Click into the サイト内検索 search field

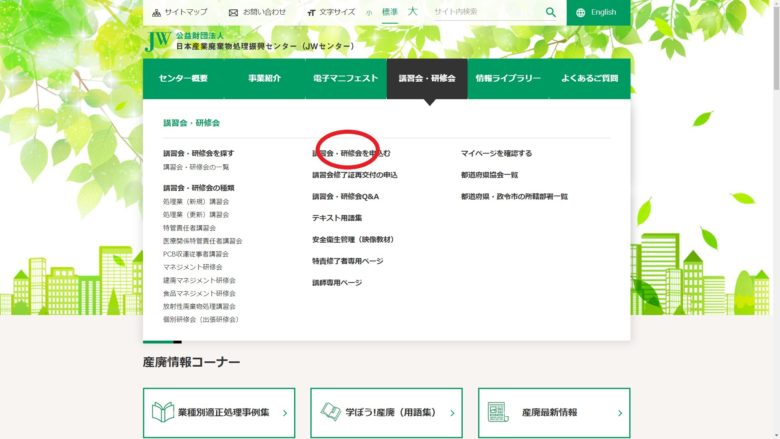pyautogui.click(x=487, y=12)
